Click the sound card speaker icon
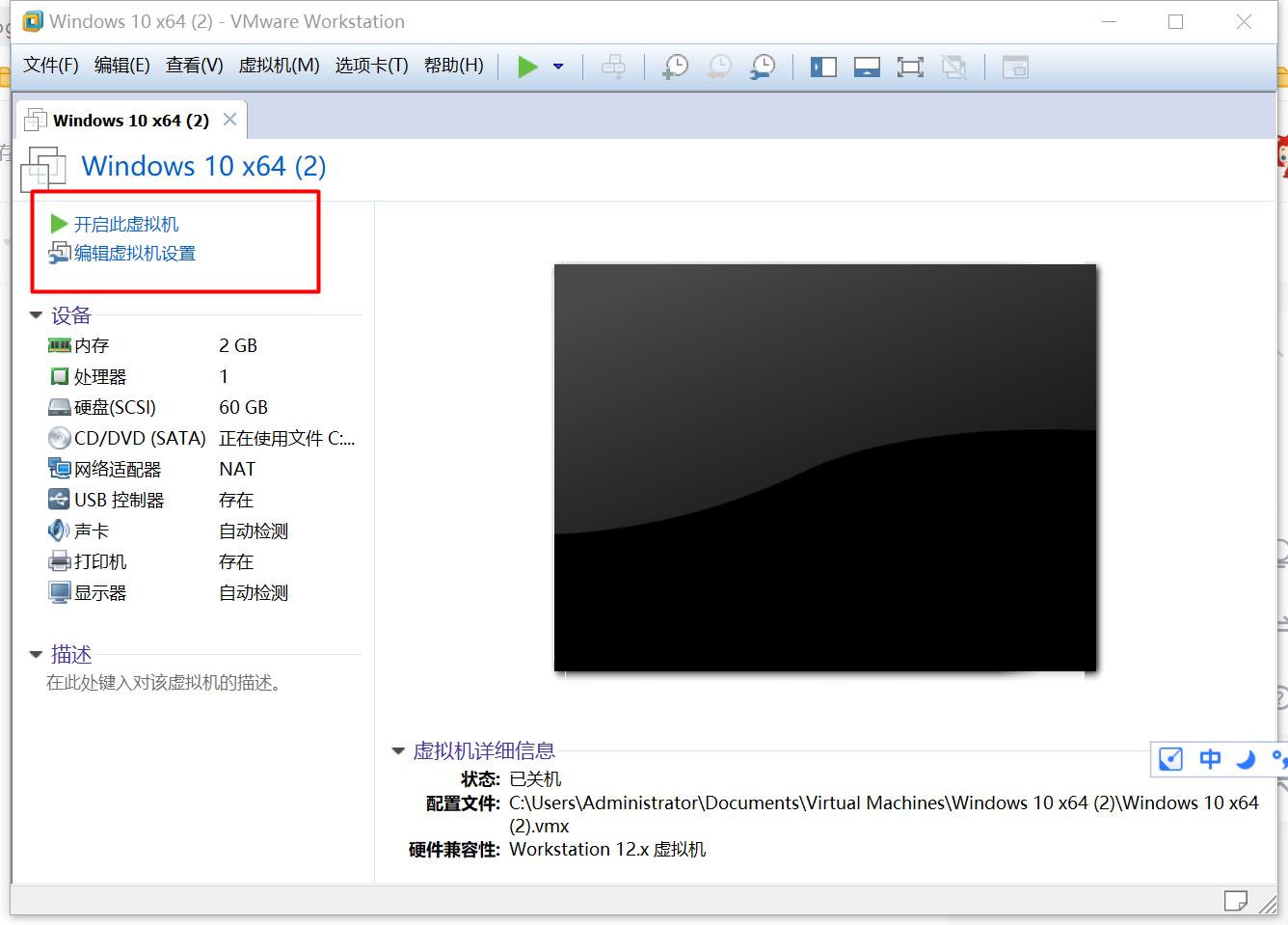 59,531
